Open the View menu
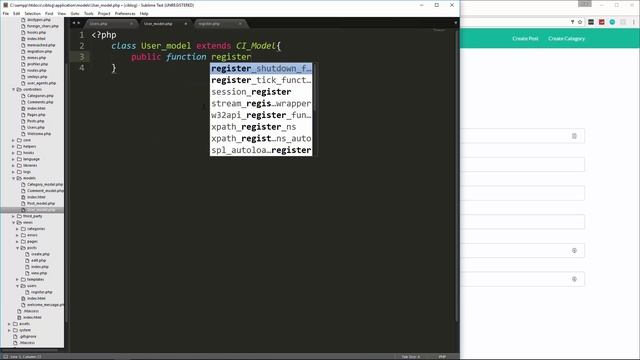 click(x=62, y=13)
